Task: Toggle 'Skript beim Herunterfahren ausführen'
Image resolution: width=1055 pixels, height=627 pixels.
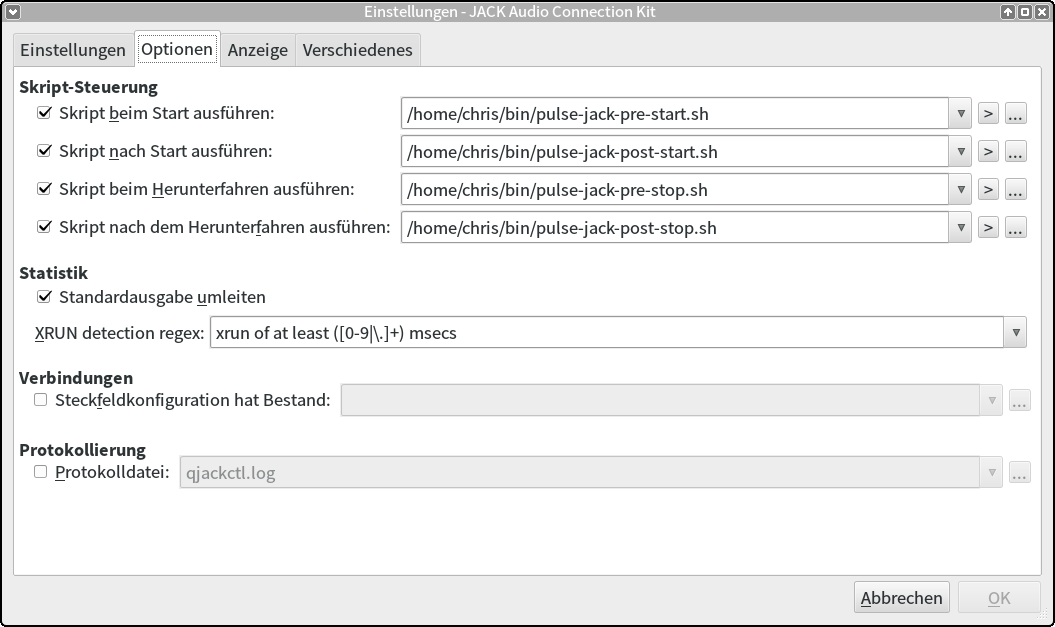Action: [x=44, y=189]
